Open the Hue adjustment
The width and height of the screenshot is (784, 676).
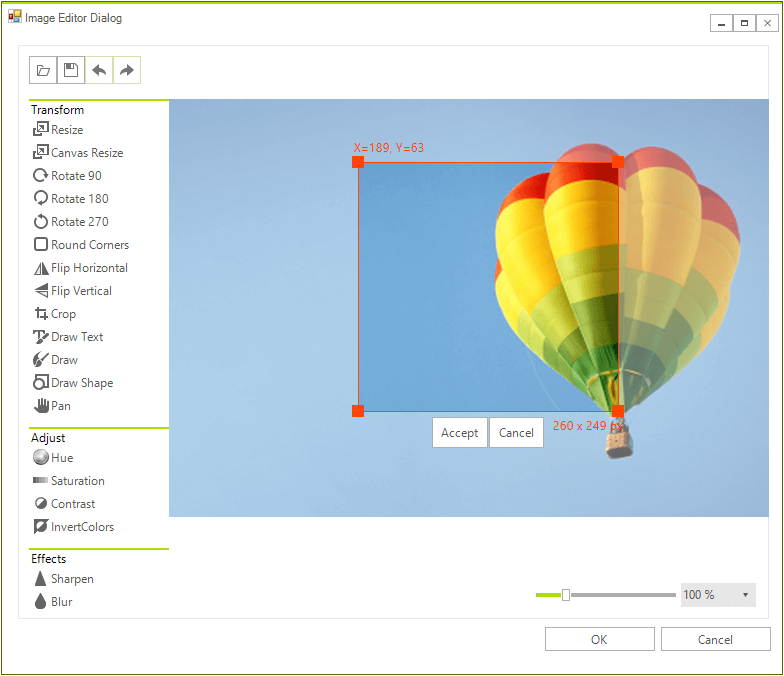[53, 458]
